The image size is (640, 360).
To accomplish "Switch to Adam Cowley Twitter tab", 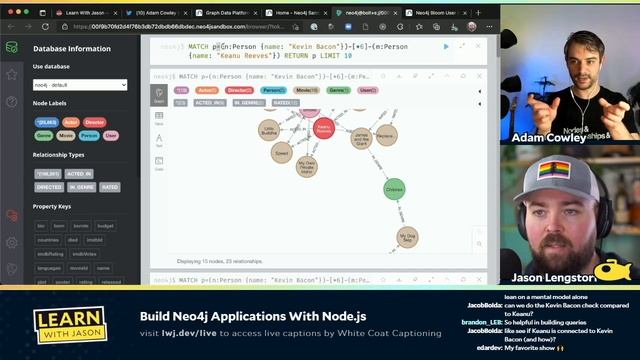I will [156, 13].
